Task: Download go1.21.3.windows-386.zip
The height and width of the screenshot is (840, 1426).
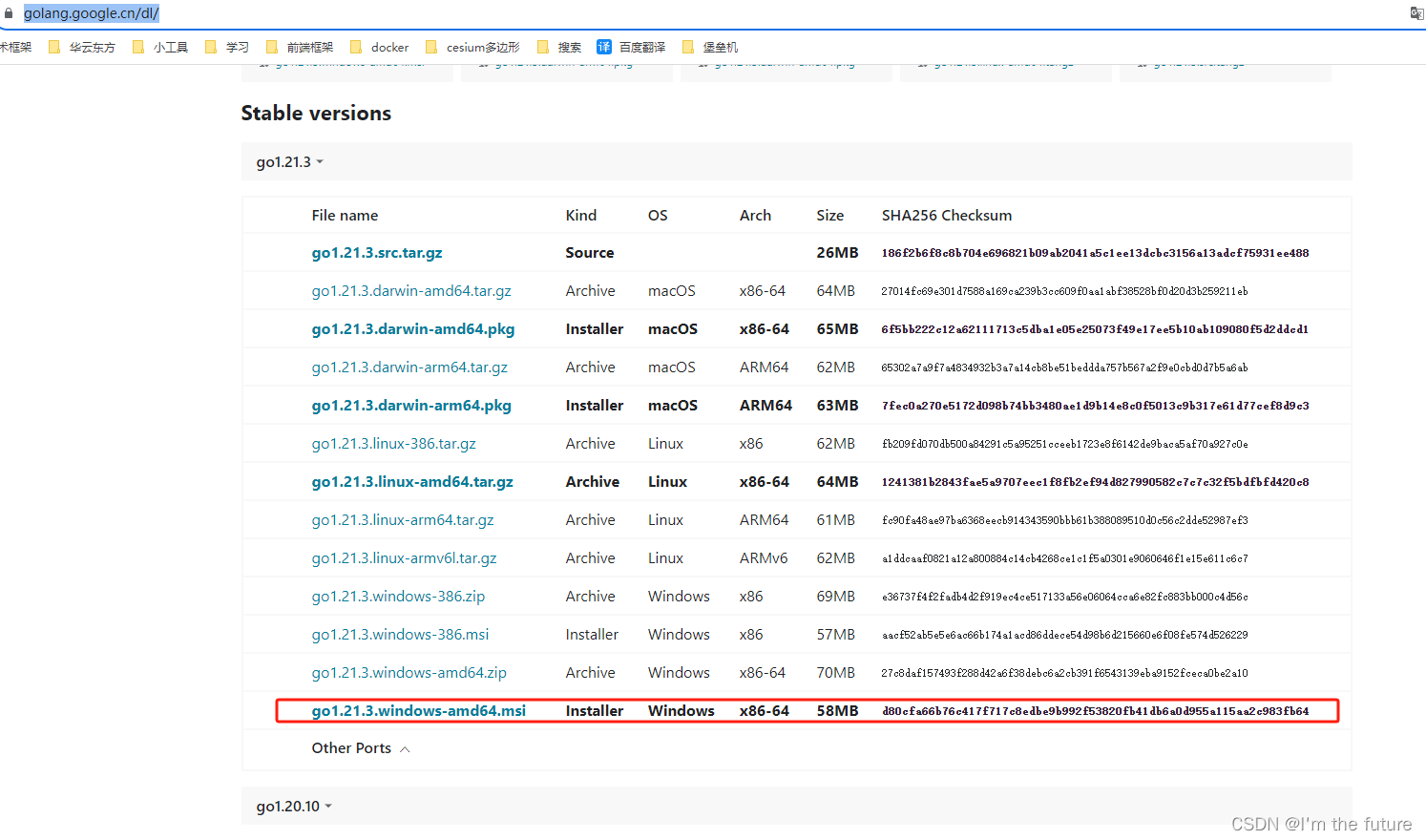Action: pos(398,597)
